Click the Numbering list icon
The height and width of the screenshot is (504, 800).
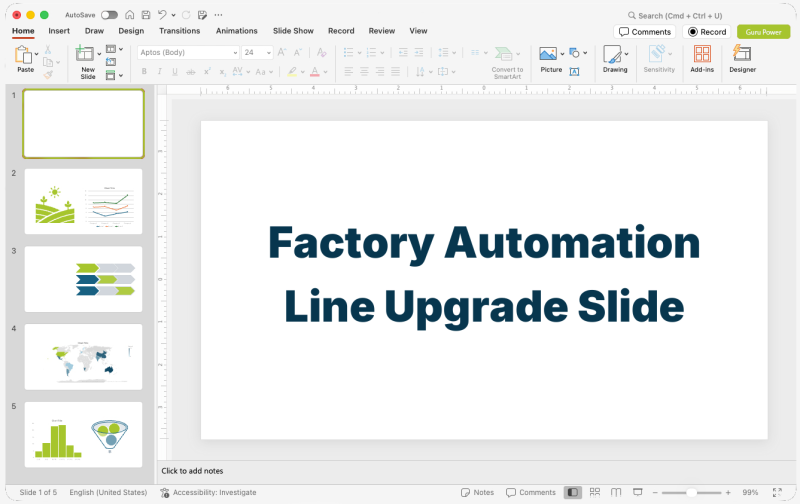(372, 52)
